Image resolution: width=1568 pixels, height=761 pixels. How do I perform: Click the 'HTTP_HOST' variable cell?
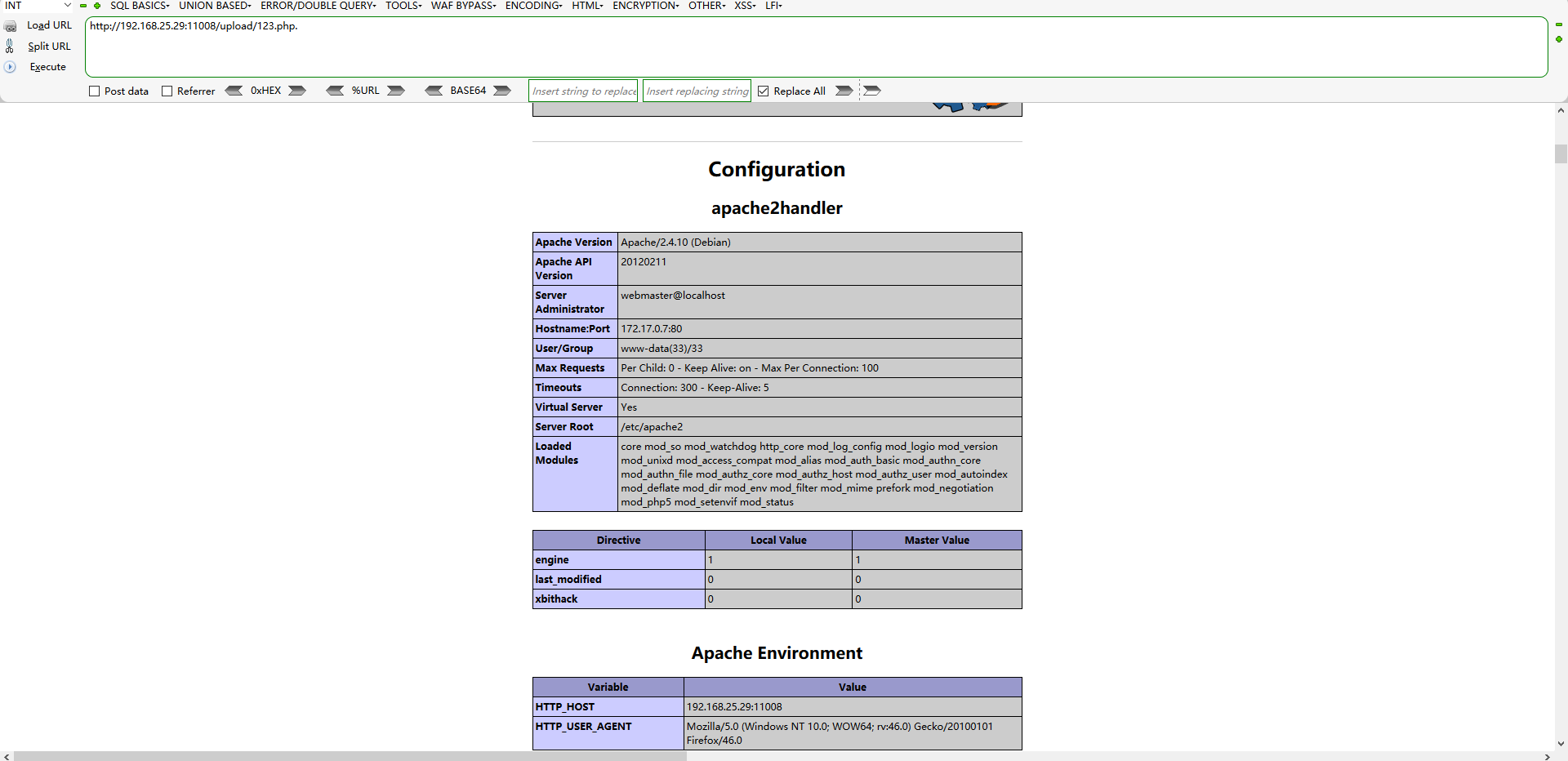tap(608, 707)
